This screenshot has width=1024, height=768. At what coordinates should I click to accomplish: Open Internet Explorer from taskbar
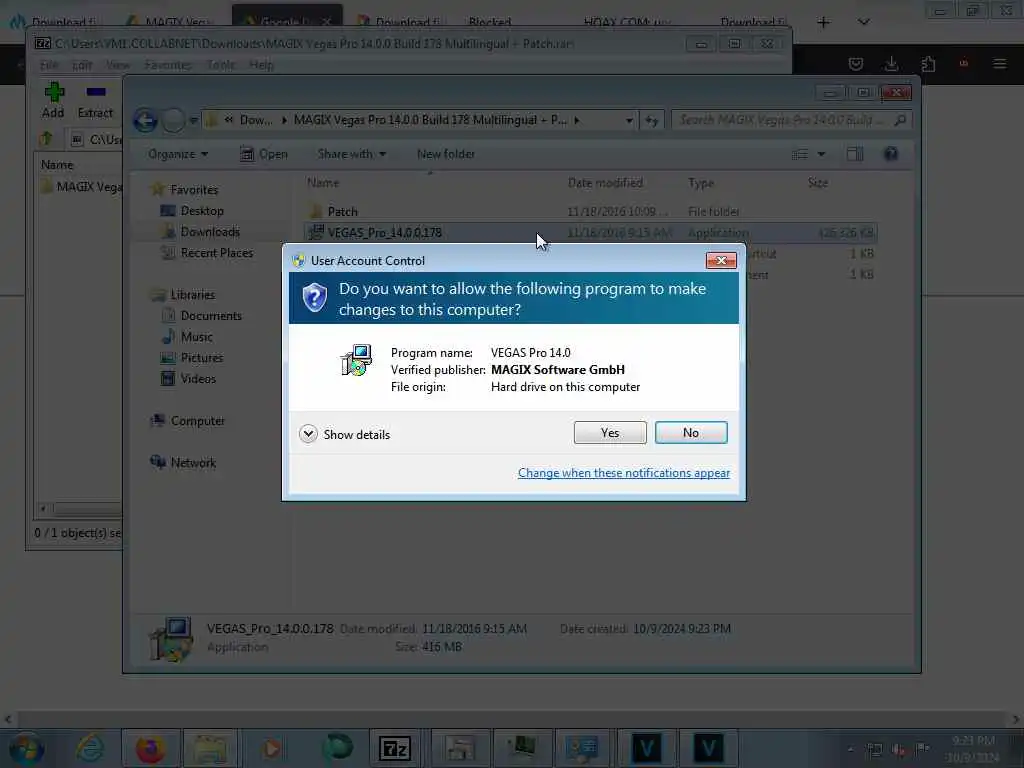(x=89, y=748)
